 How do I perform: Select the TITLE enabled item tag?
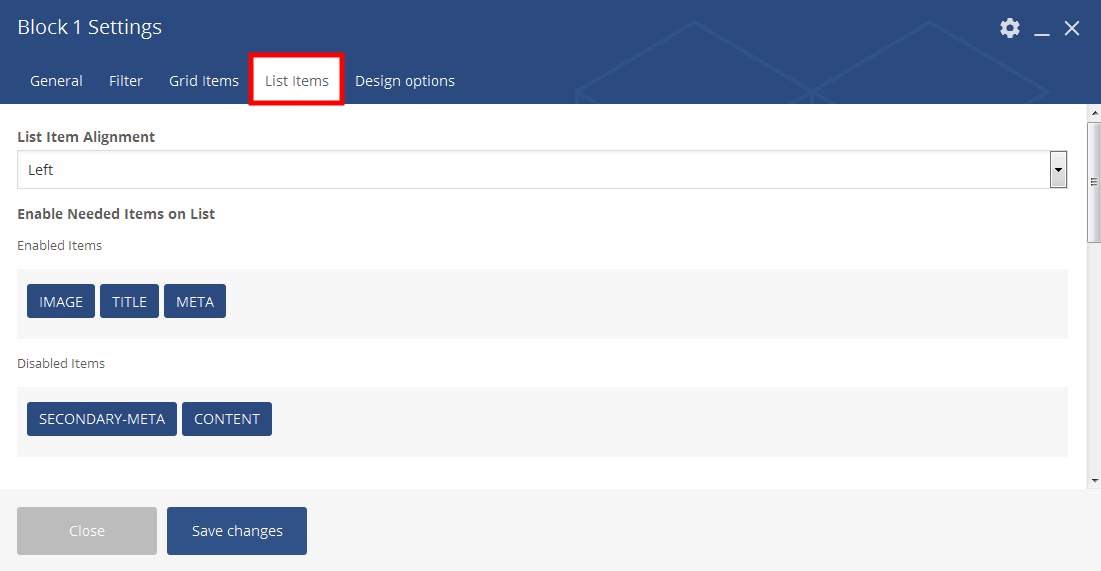129,302
